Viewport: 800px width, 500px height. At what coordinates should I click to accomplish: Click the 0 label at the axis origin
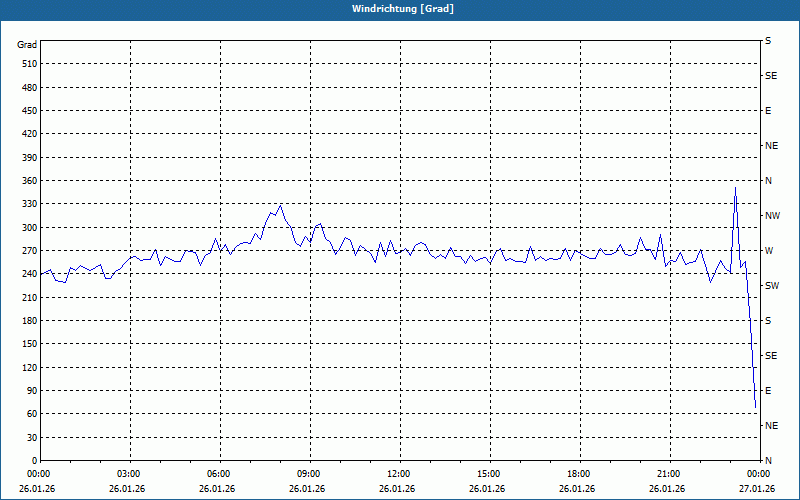(x=35, y=460)
